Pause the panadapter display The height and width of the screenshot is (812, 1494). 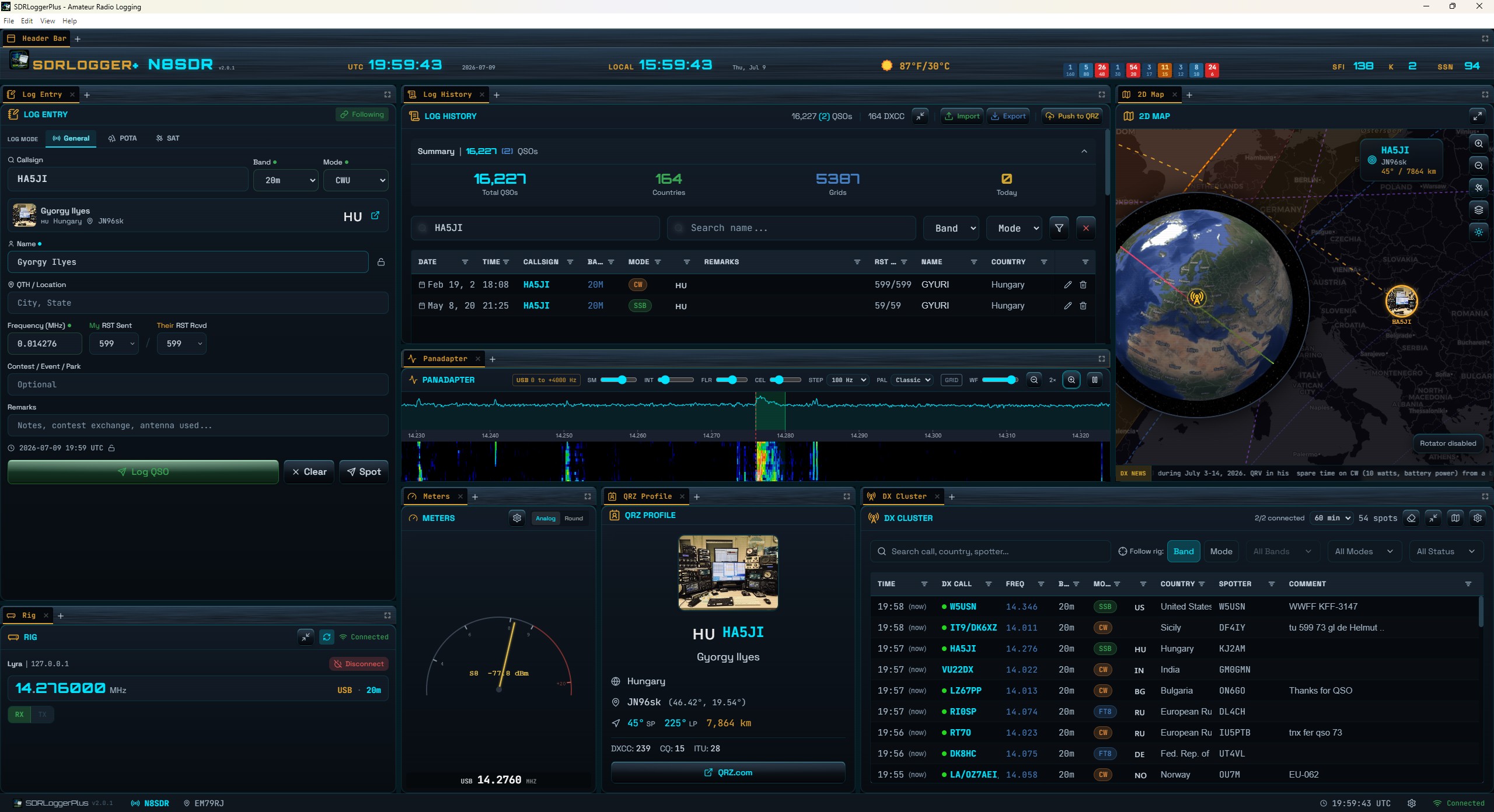point(1095,380)
